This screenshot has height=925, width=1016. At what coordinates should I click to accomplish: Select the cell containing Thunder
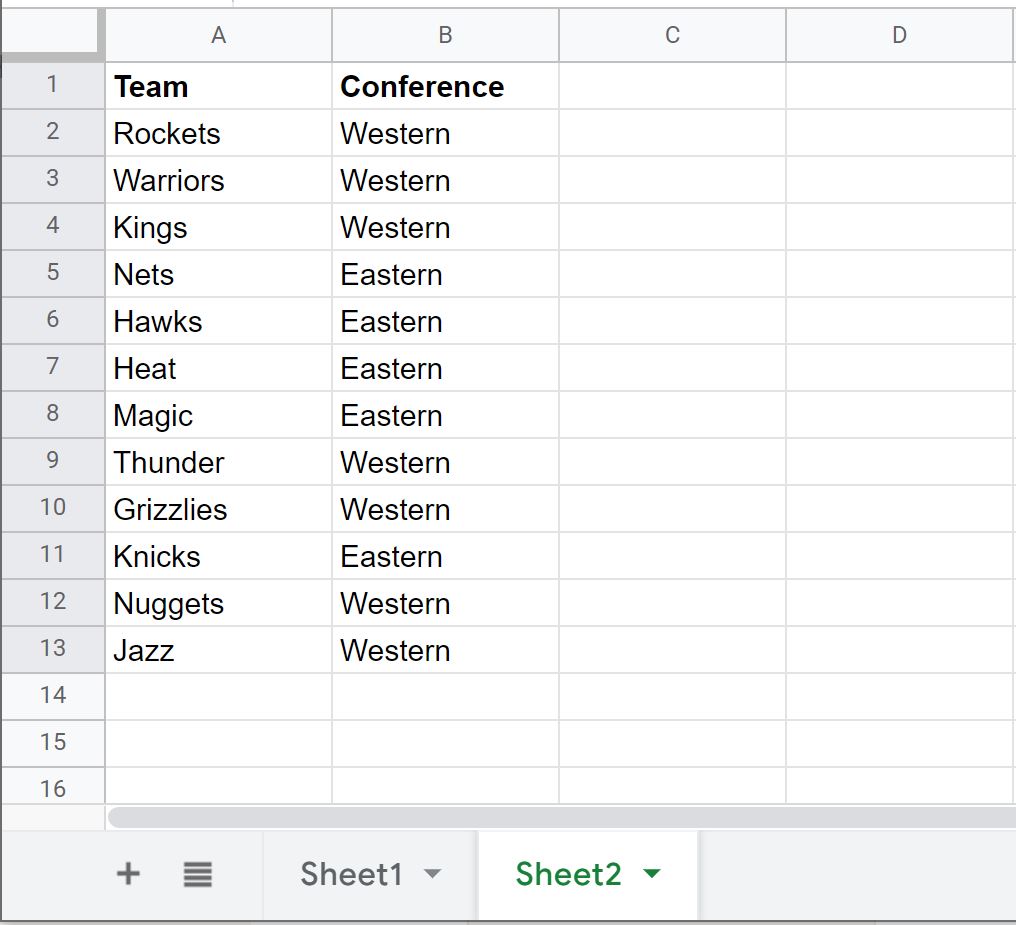point(218,462)
